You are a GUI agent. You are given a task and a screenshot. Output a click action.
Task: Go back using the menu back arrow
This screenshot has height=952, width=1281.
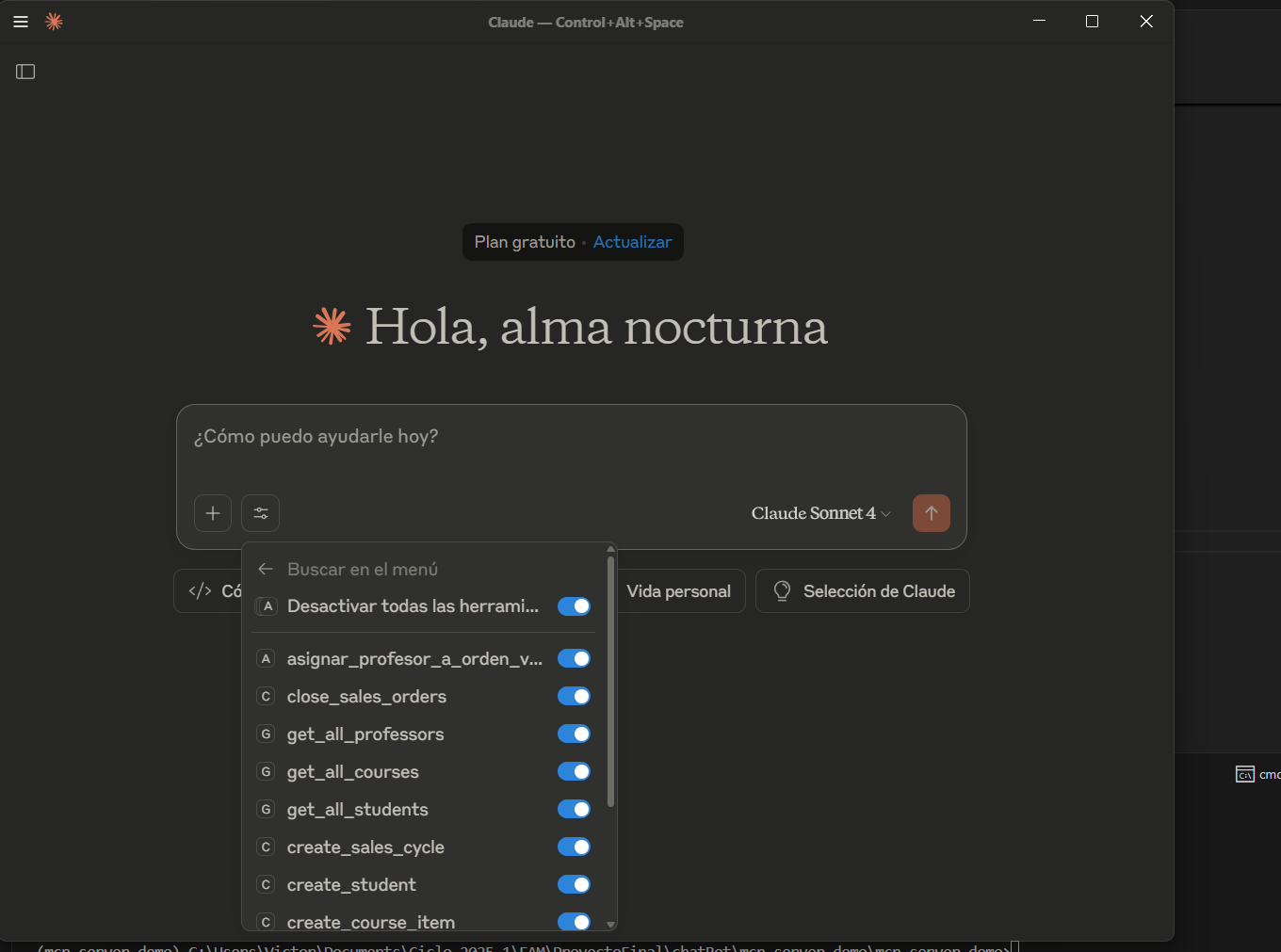(x=266, y=569)
